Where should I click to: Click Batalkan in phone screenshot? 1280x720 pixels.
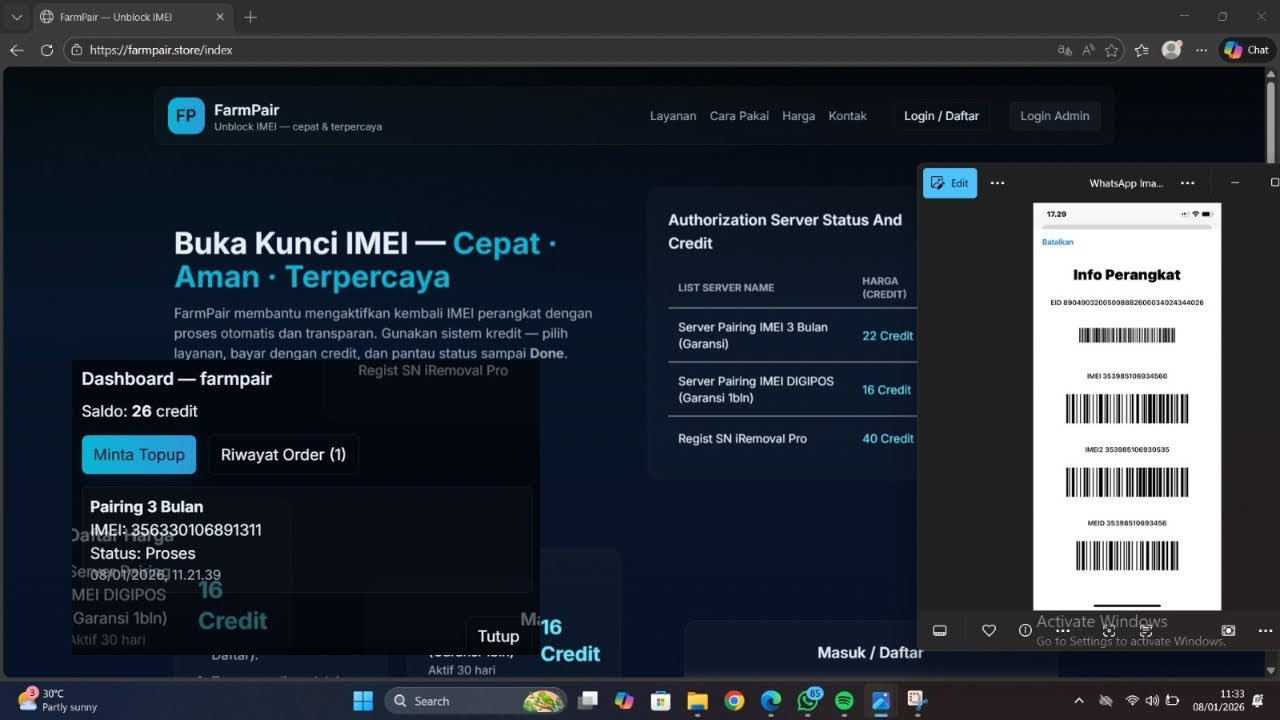tap(1058, 242)
